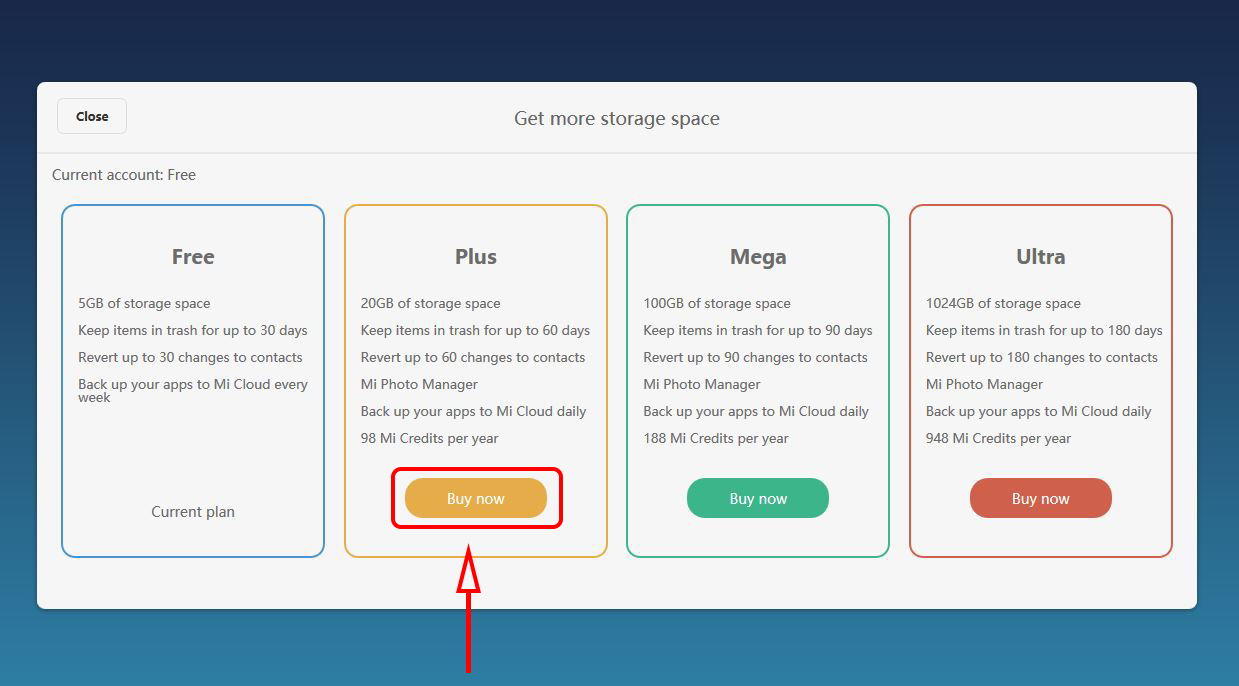Click the 98 Mi Credits per year line
The width and height of the screenshot is (1239, 686).
(429, 438)
